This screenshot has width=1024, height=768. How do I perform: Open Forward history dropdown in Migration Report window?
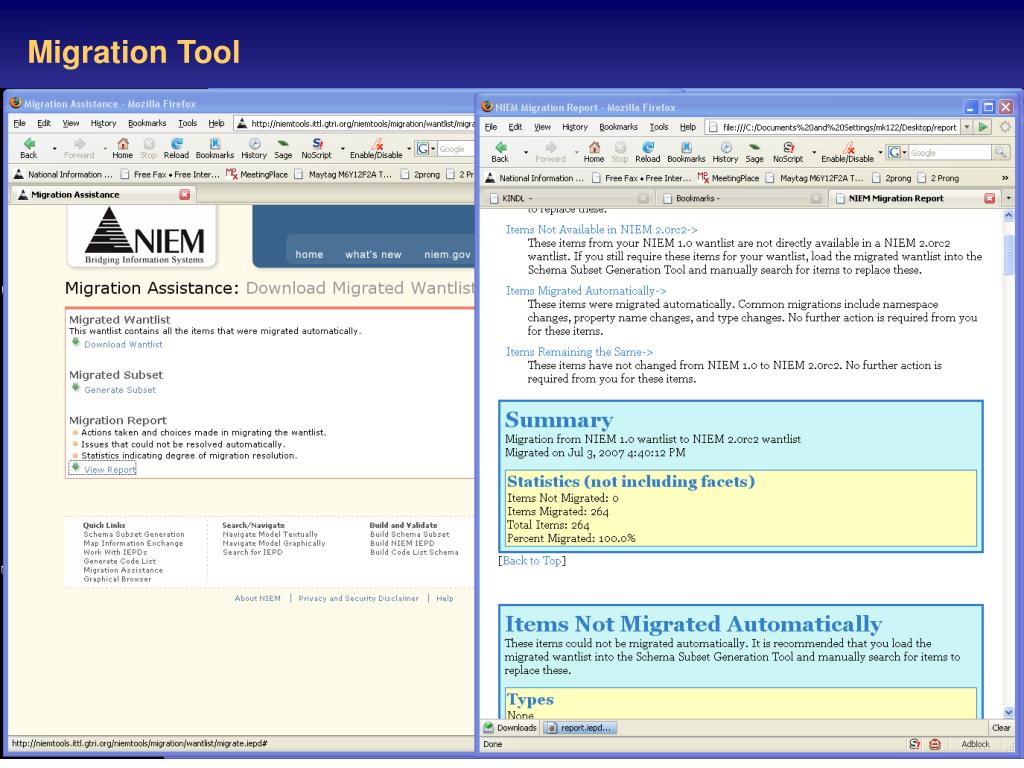click(576, 152)
